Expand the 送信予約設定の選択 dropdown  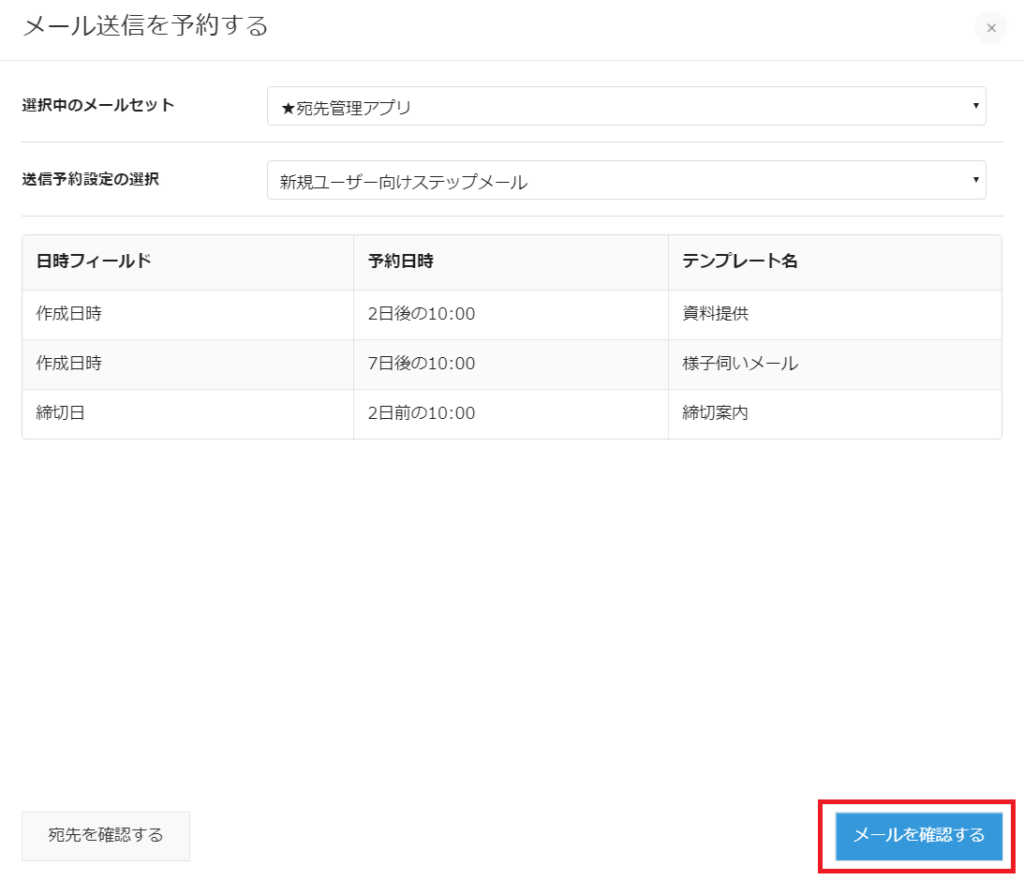pyautogui.click(x=626, y=181)
